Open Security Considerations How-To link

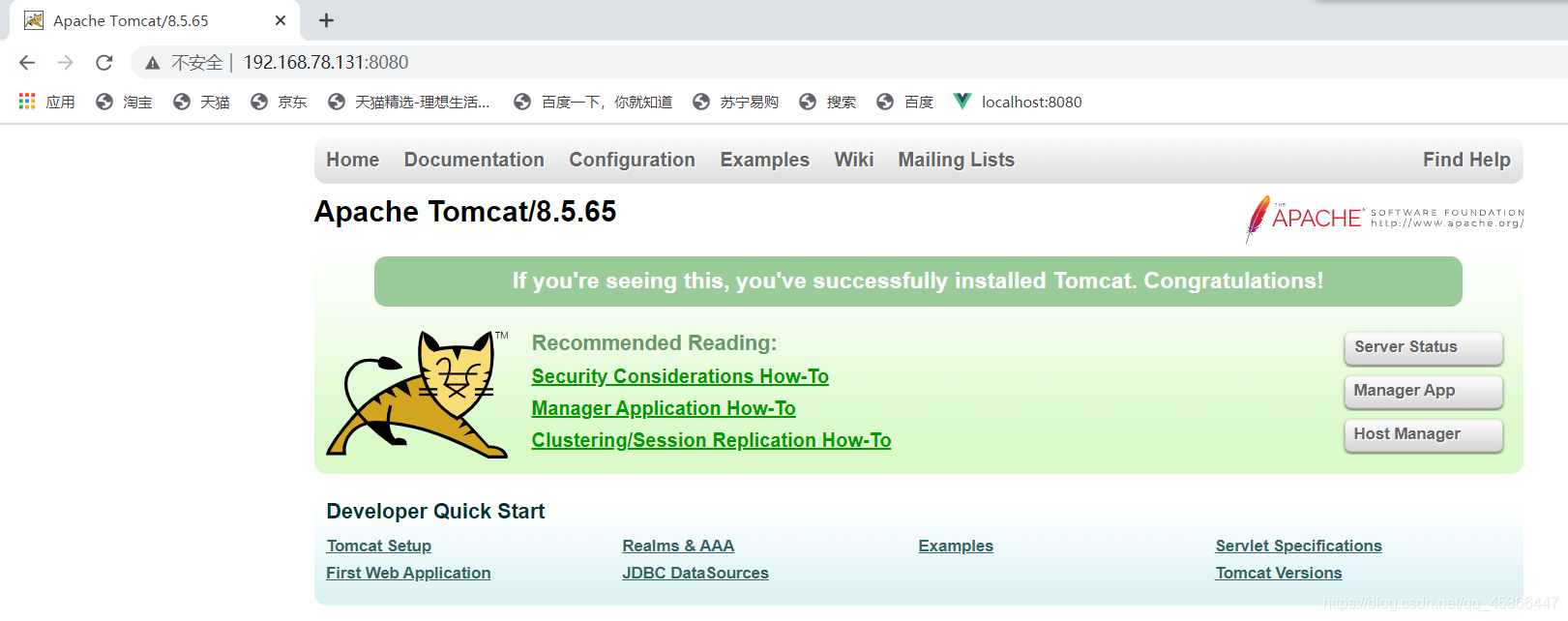click(x=680, y=376)
